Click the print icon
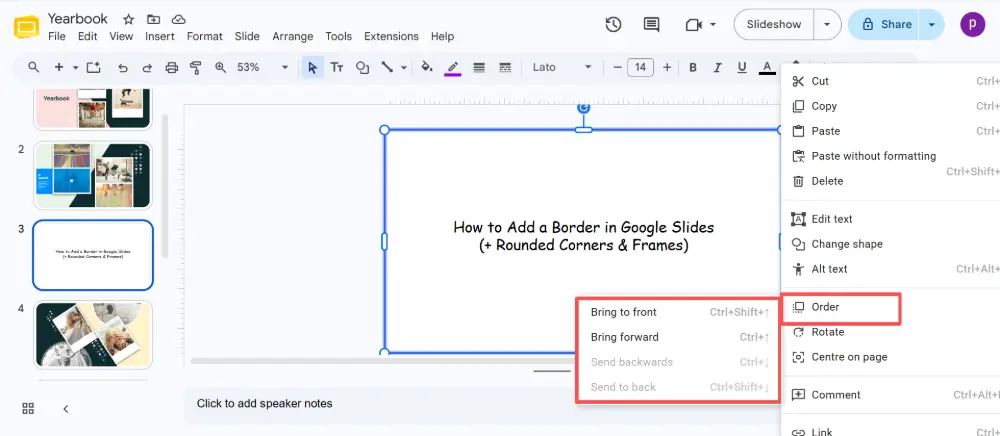This screenshot has width=1000, height=436. pyautogui.click(x=172, y=68)
